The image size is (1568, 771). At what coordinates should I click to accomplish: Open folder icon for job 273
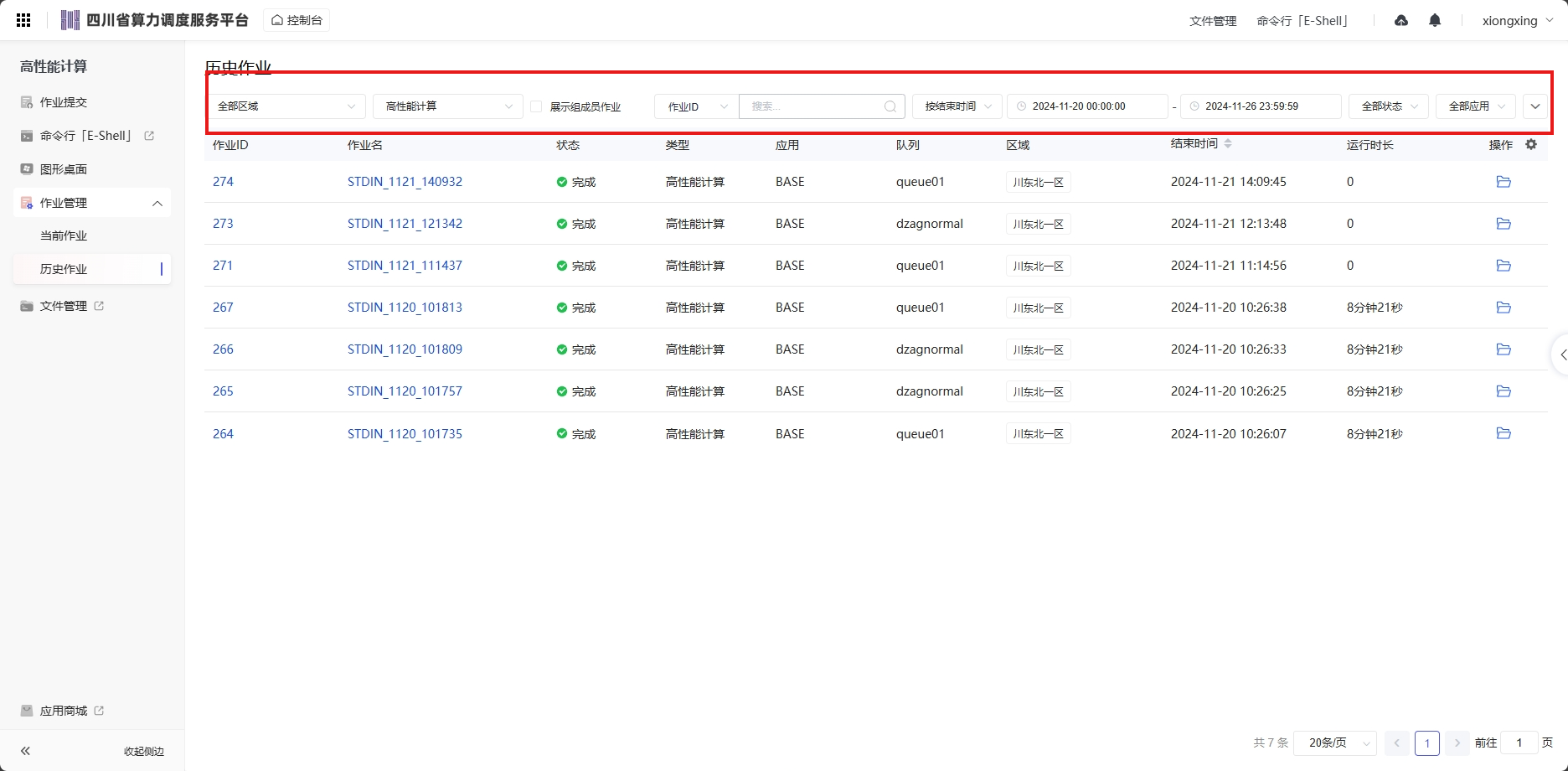(x=1504, y=224)
